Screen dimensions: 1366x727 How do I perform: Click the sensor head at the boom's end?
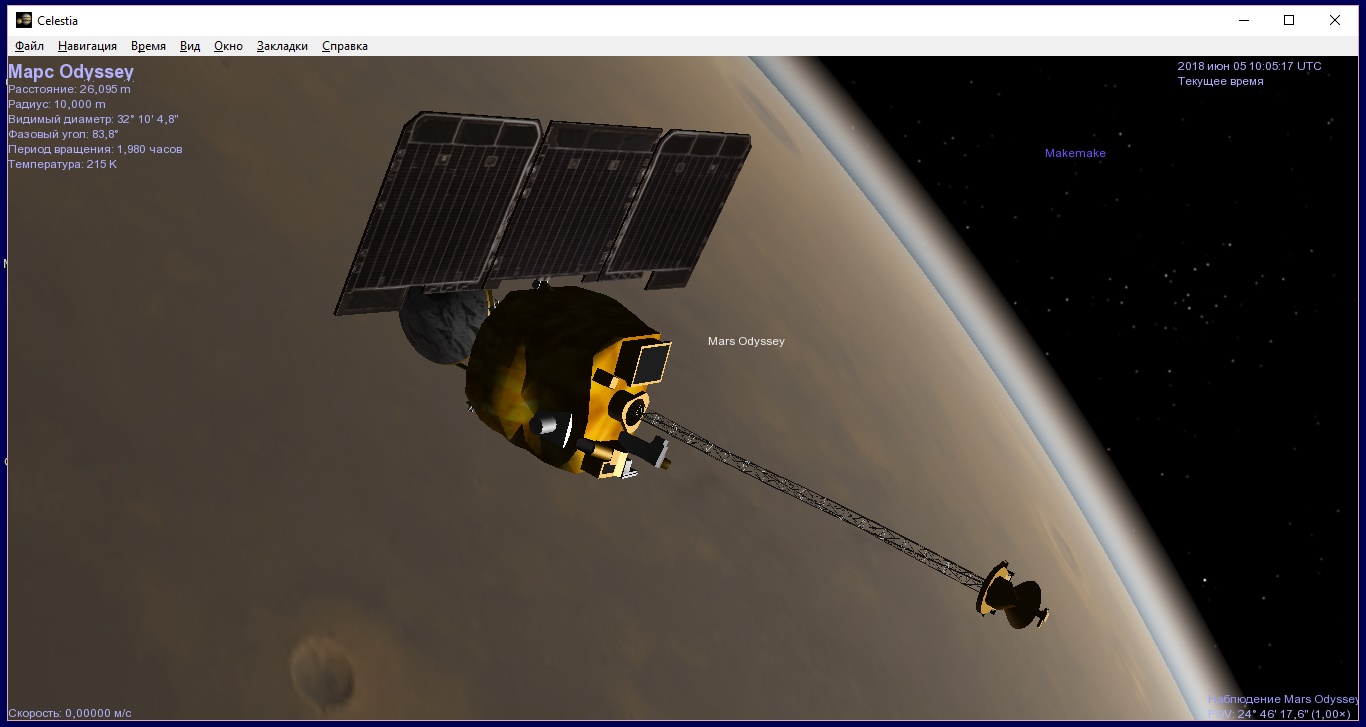1012,595
